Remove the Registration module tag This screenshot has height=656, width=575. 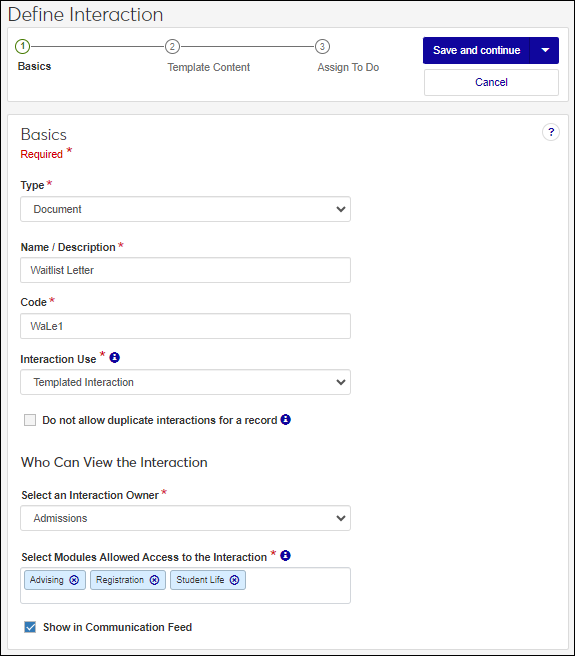pos(154,580)
